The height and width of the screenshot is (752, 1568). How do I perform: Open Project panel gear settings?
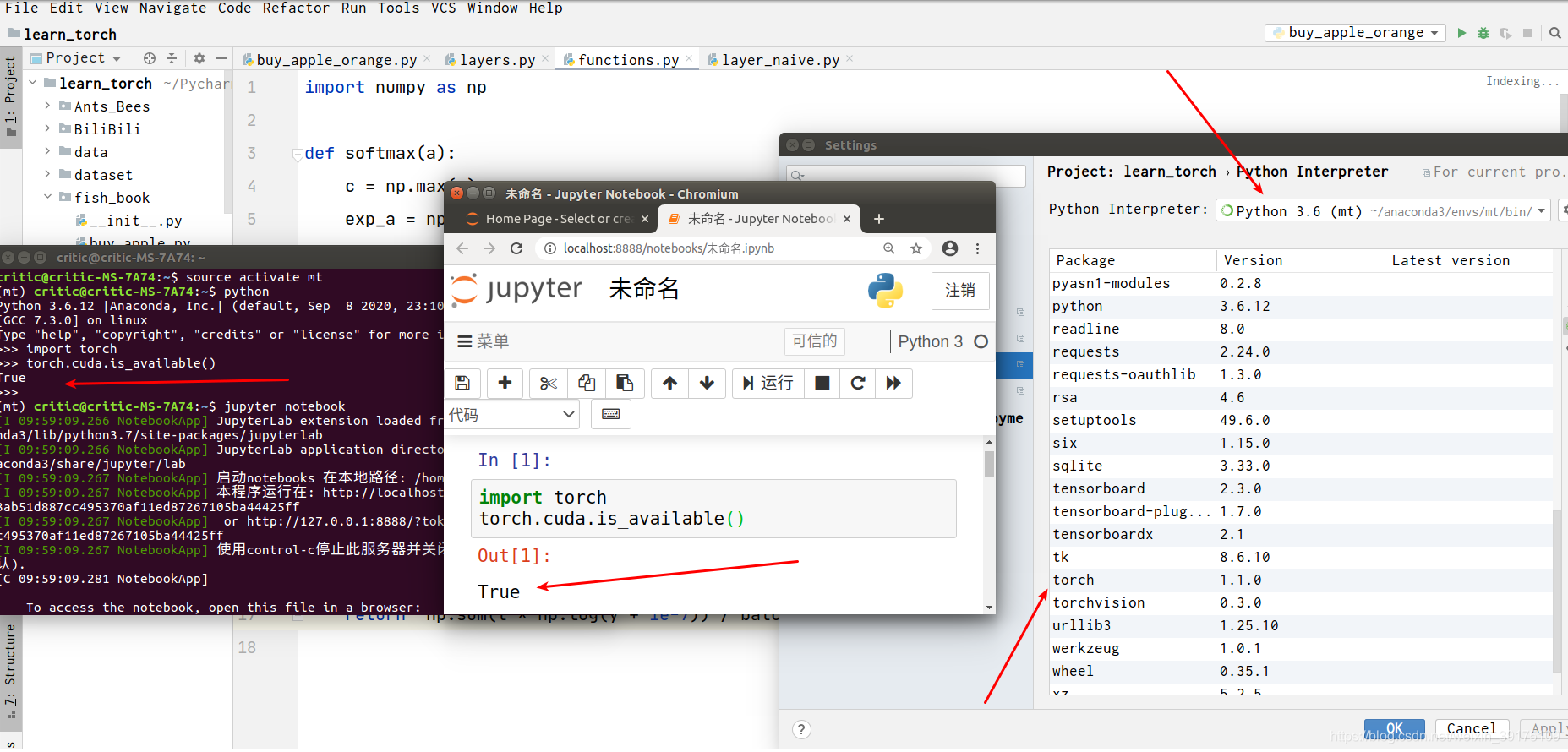point(199,58)
